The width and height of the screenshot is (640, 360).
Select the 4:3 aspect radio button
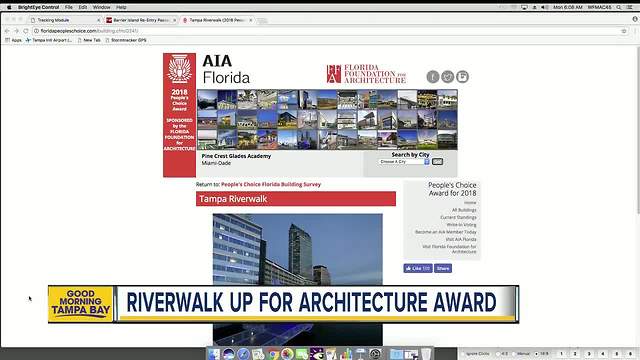pyautogui.click(x=498, y=354)
